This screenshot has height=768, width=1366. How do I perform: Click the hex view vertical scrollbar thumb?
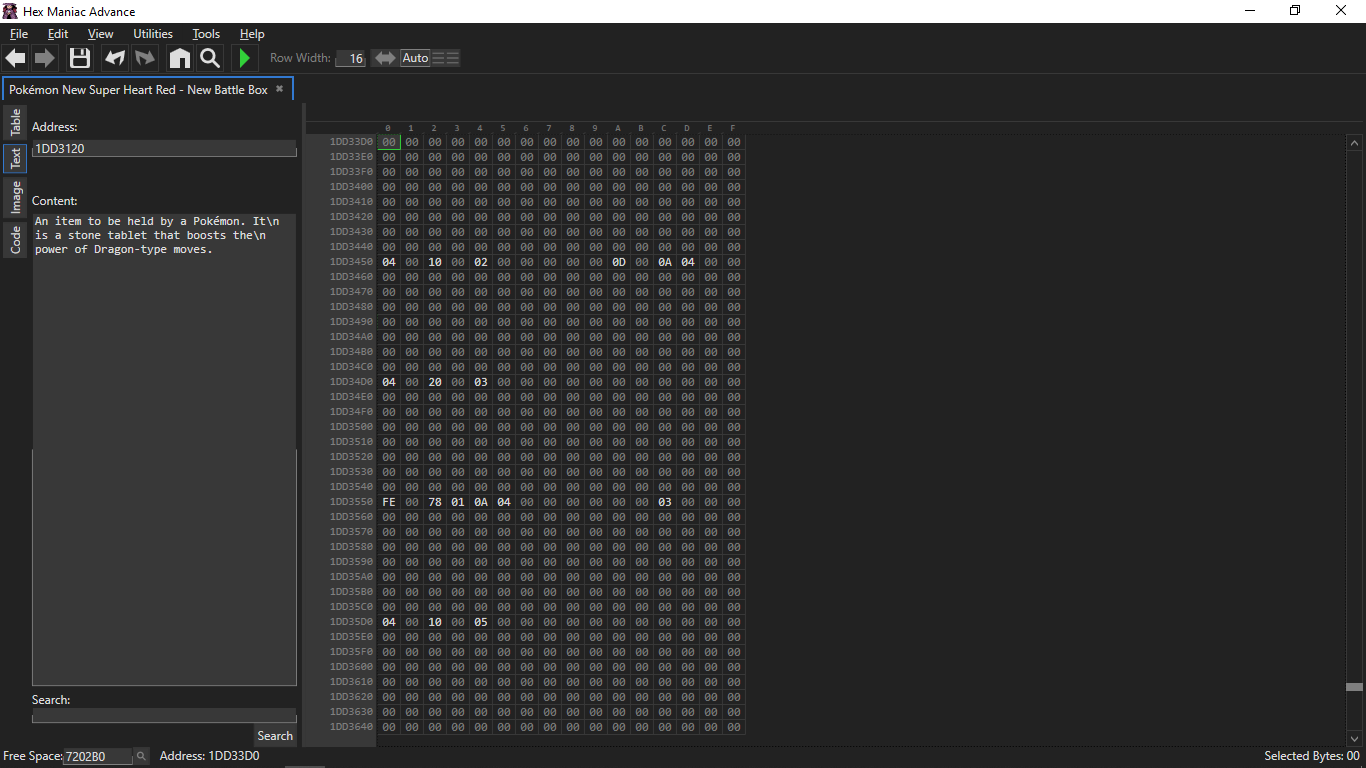[x=1354, y=687]
